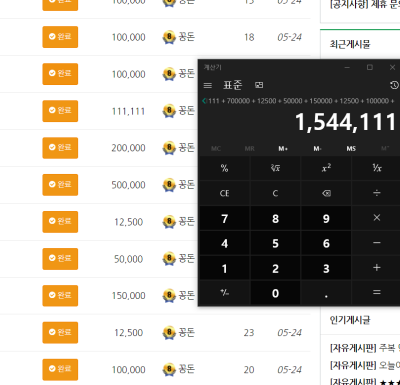The image size is (400, 385).
Task: Click digit 5 on calculator
Action: [275, 243]
